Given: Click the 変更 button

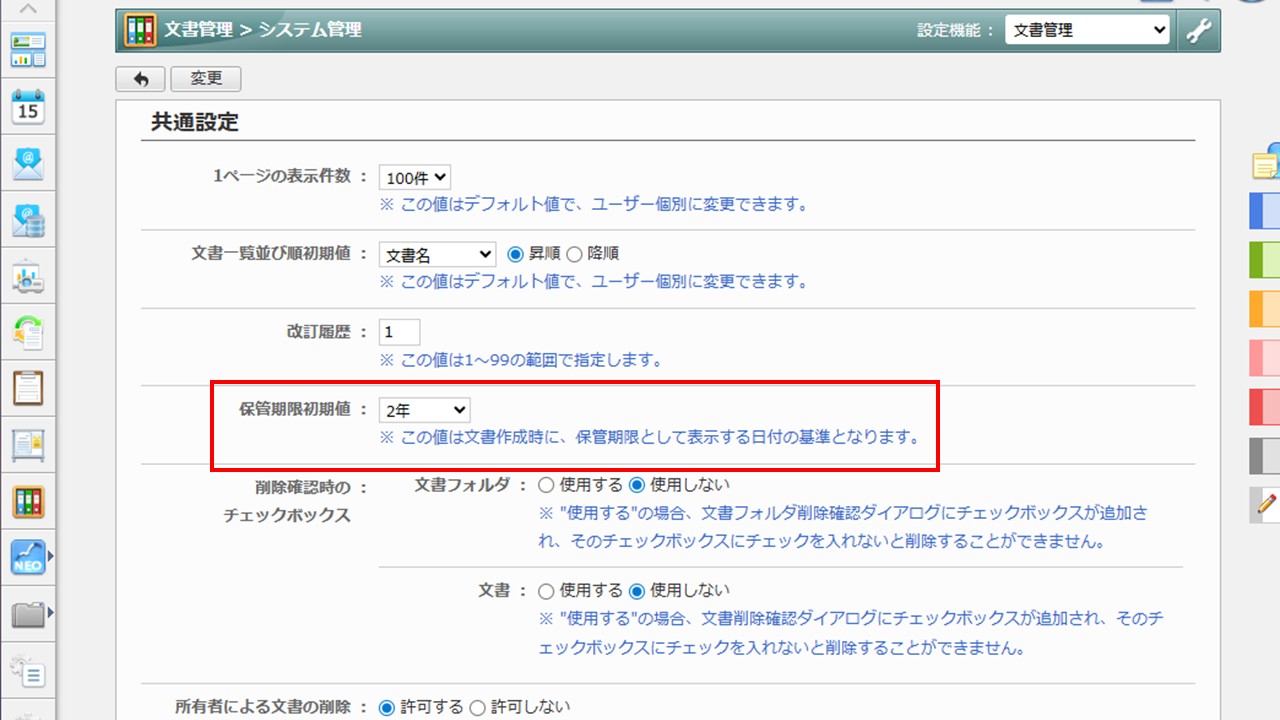Looking at the screenshot, I should (x=206, y=79).
